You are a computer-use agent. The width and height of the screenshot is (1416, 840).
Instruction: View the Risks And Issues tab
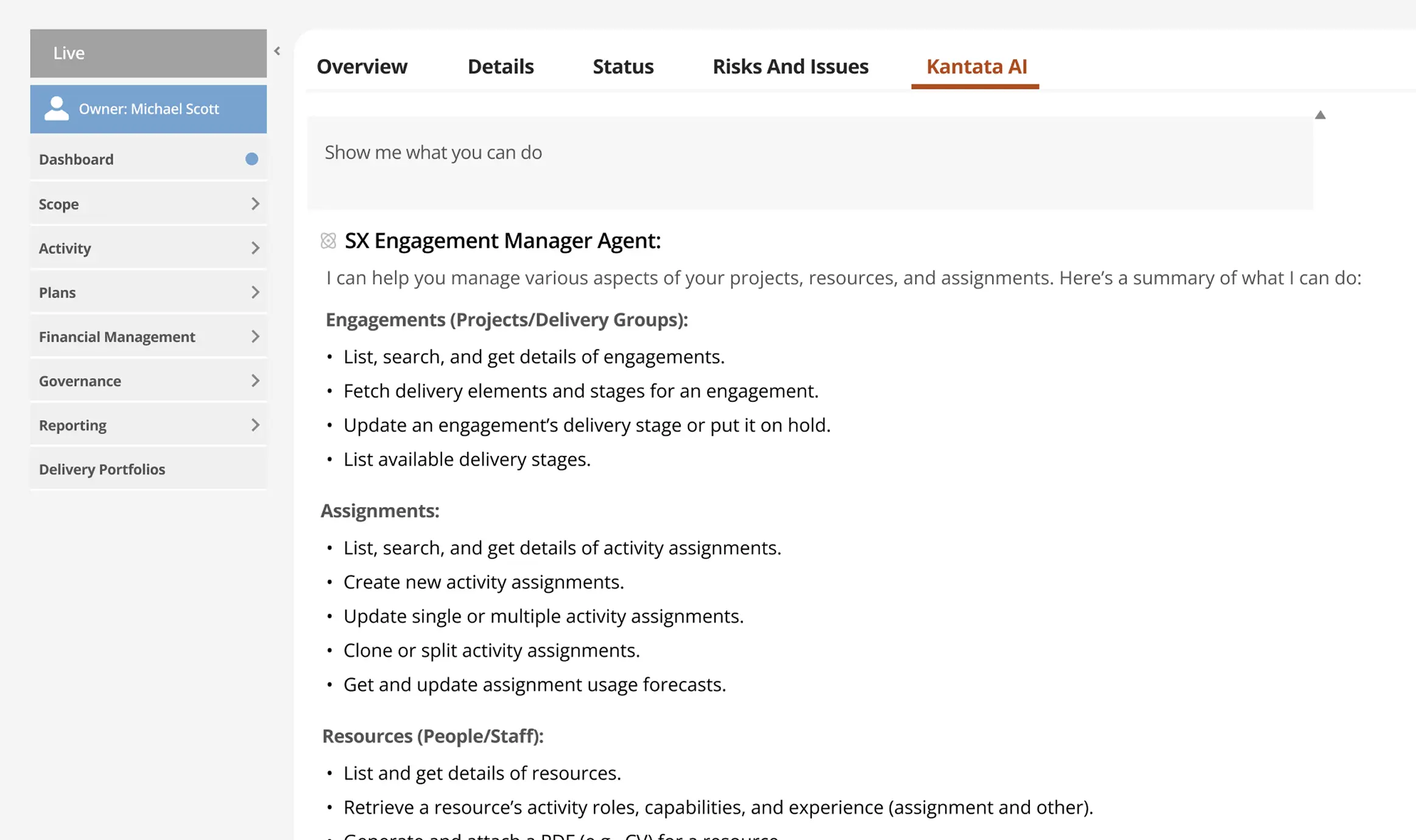click(790, 66)
